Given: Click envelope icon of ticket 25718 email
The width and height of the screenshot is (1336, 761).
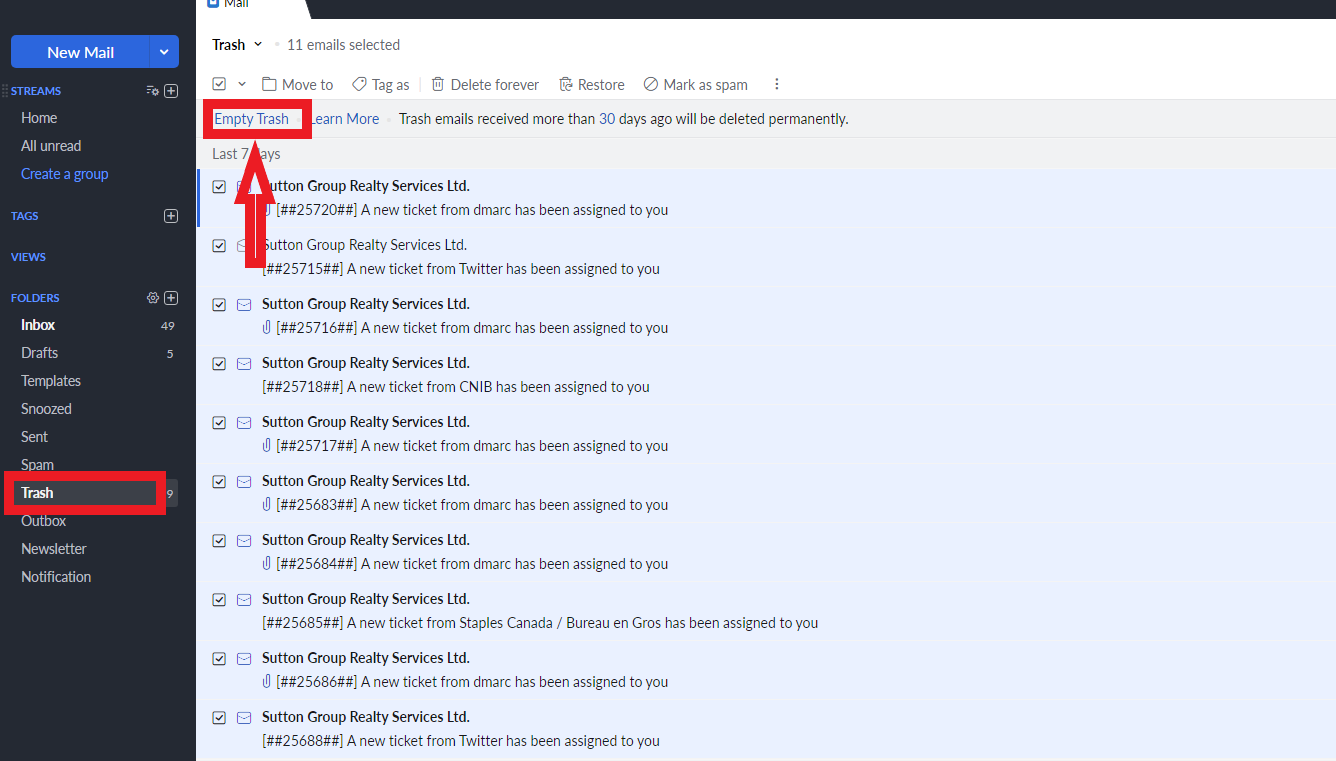Looking at the screenshot, I should point(244,364).
